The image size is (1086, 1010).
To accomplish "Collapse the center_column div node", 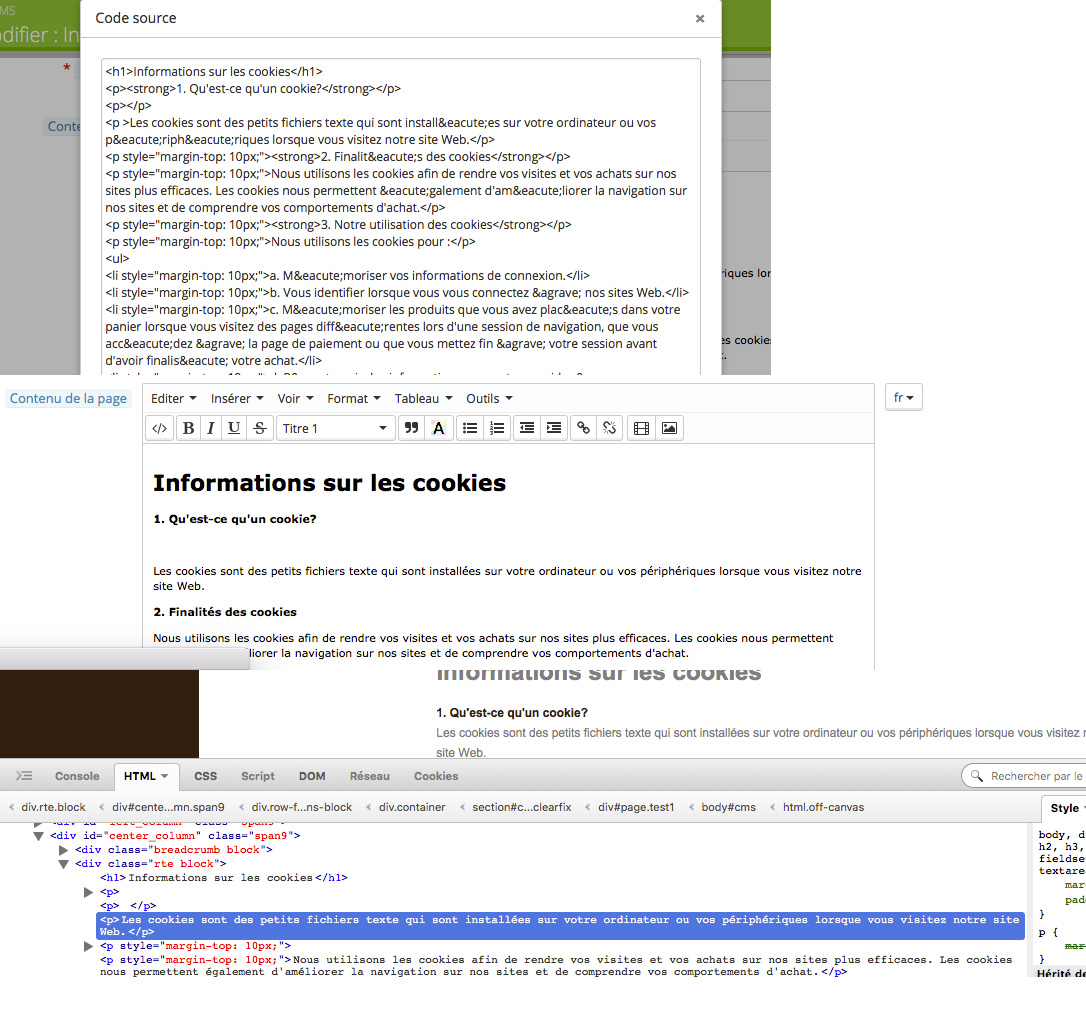I will [x=39, y=836].
